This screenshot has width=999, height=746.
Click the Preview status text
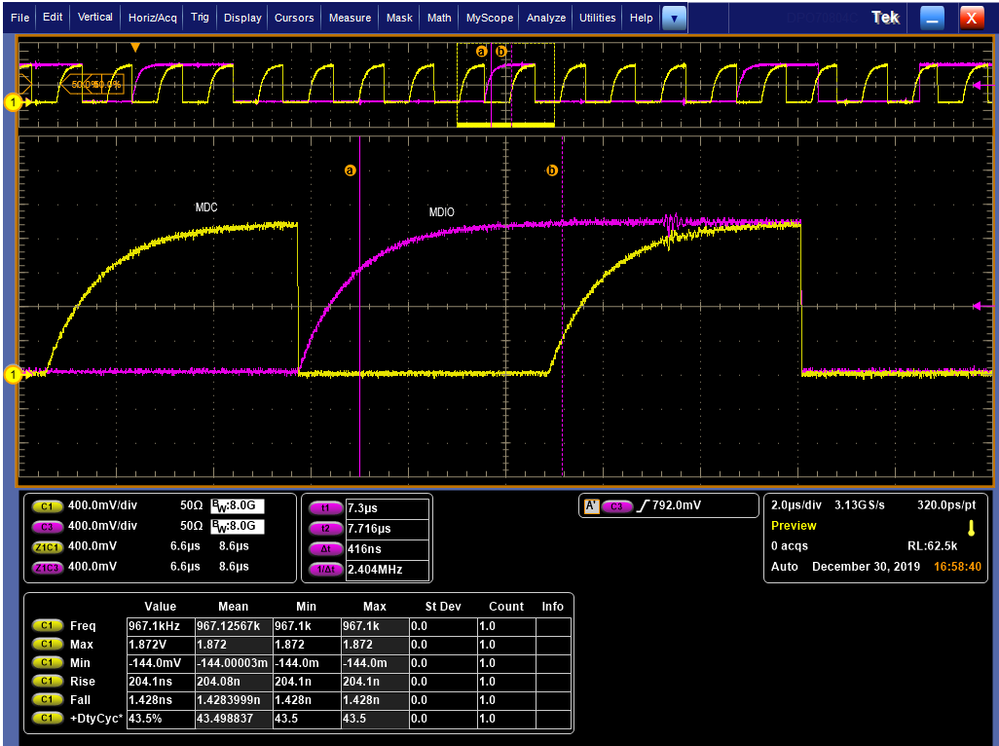pos(794,524)
